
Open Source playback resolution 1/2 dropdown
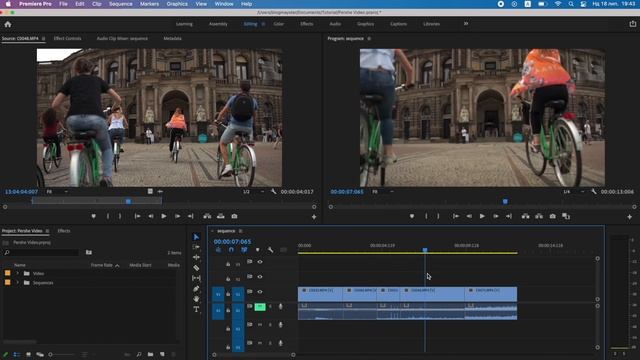(253, 191)
